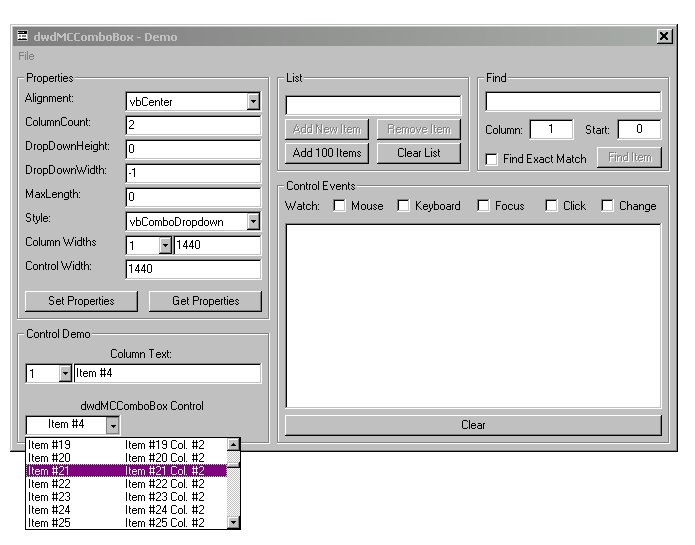Screen dimensions: 695x545
Task: Click the Get Properties button
Action: tap(205, 301)
